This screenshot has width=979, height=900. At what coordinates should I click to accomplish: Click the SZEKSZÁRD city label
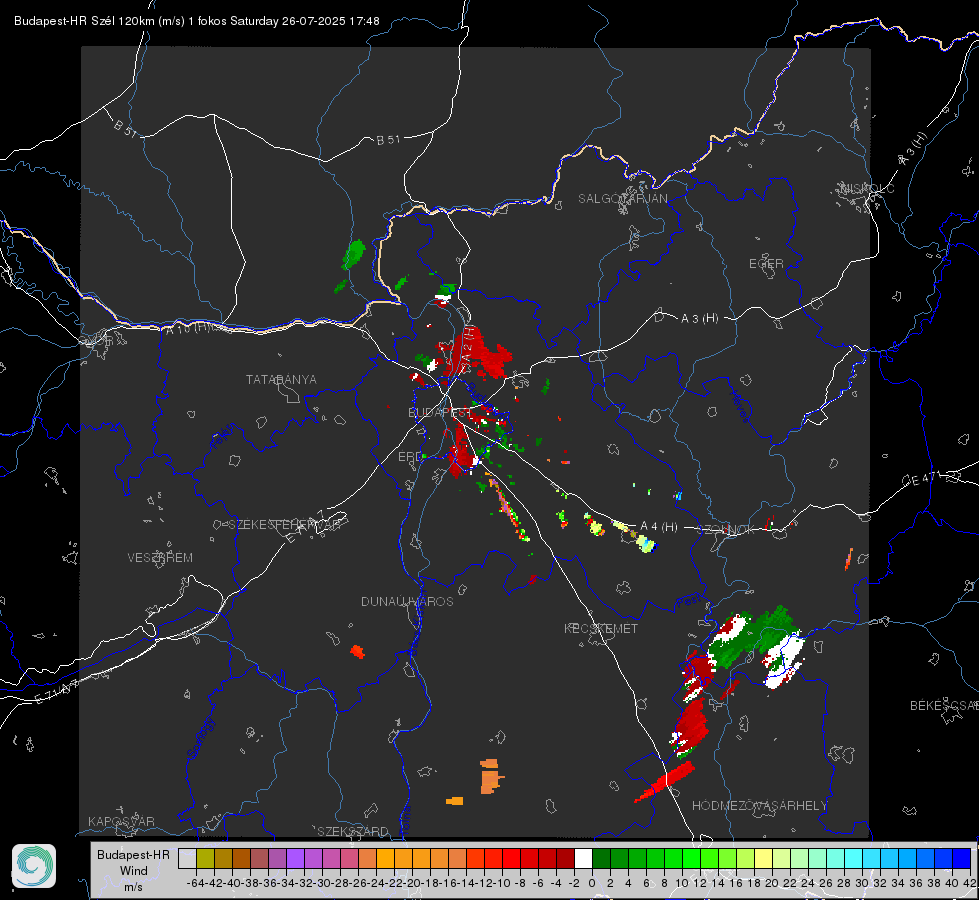(353, 831)
